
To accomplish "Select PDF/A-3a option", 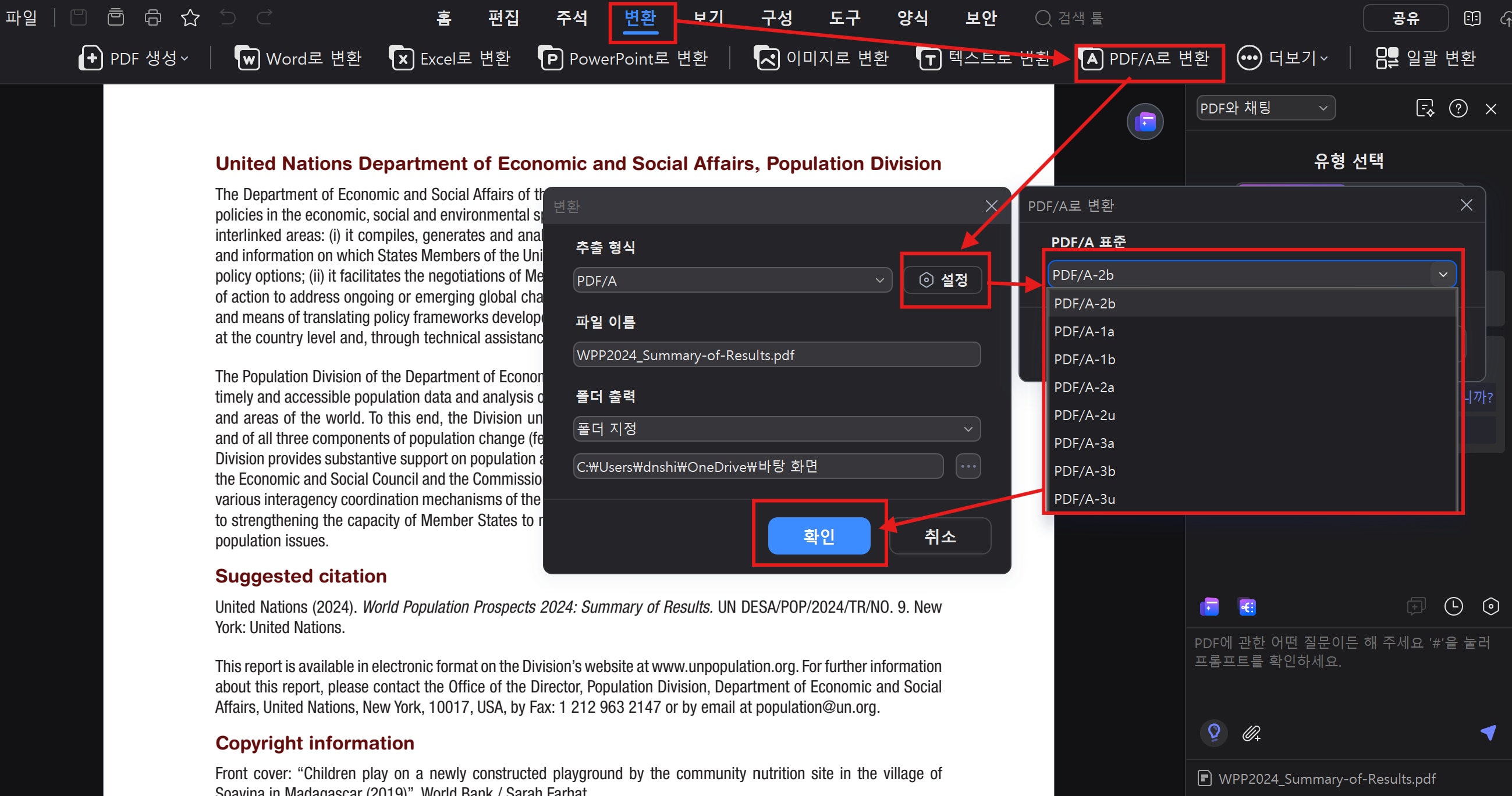I will (1252, 443).
